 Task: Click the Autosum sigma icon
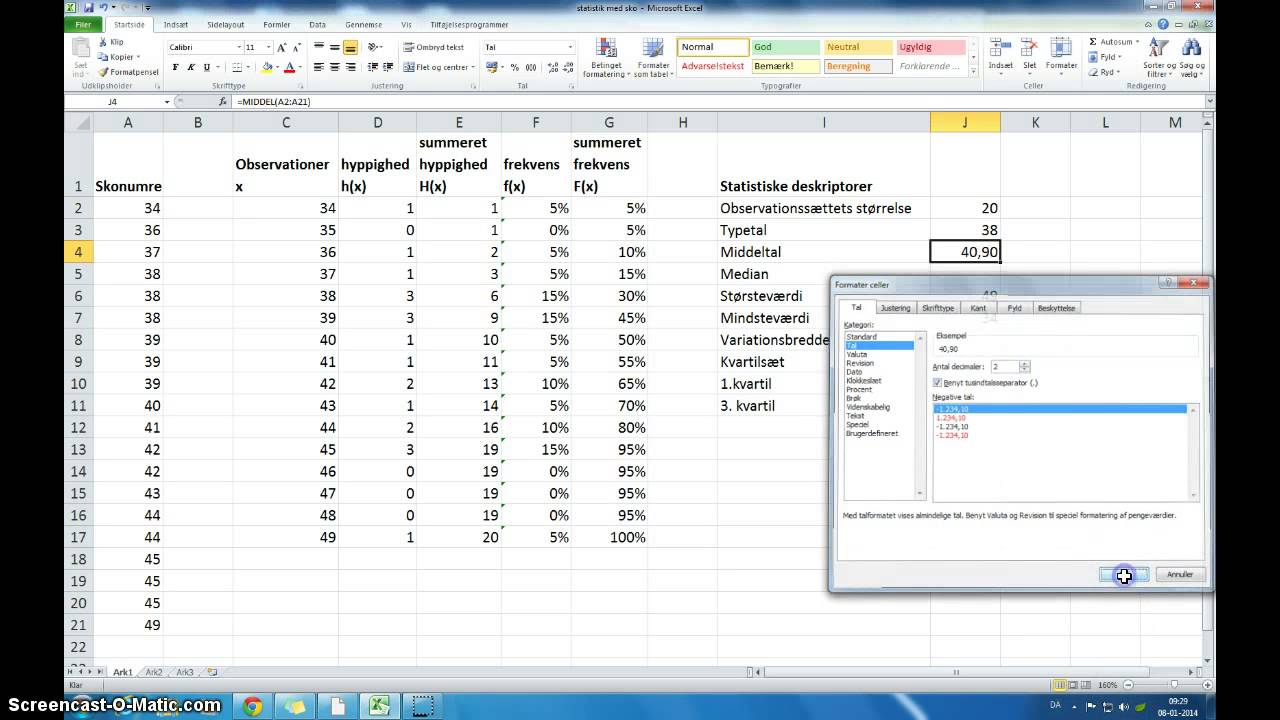click(x=1093, y=42)
